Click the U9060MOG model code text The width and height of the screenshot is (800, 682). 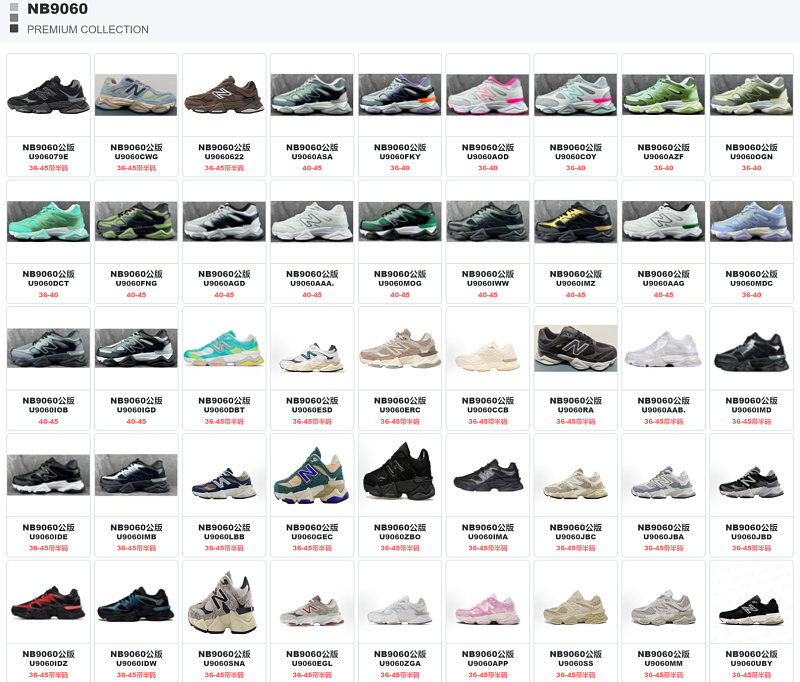400,284
